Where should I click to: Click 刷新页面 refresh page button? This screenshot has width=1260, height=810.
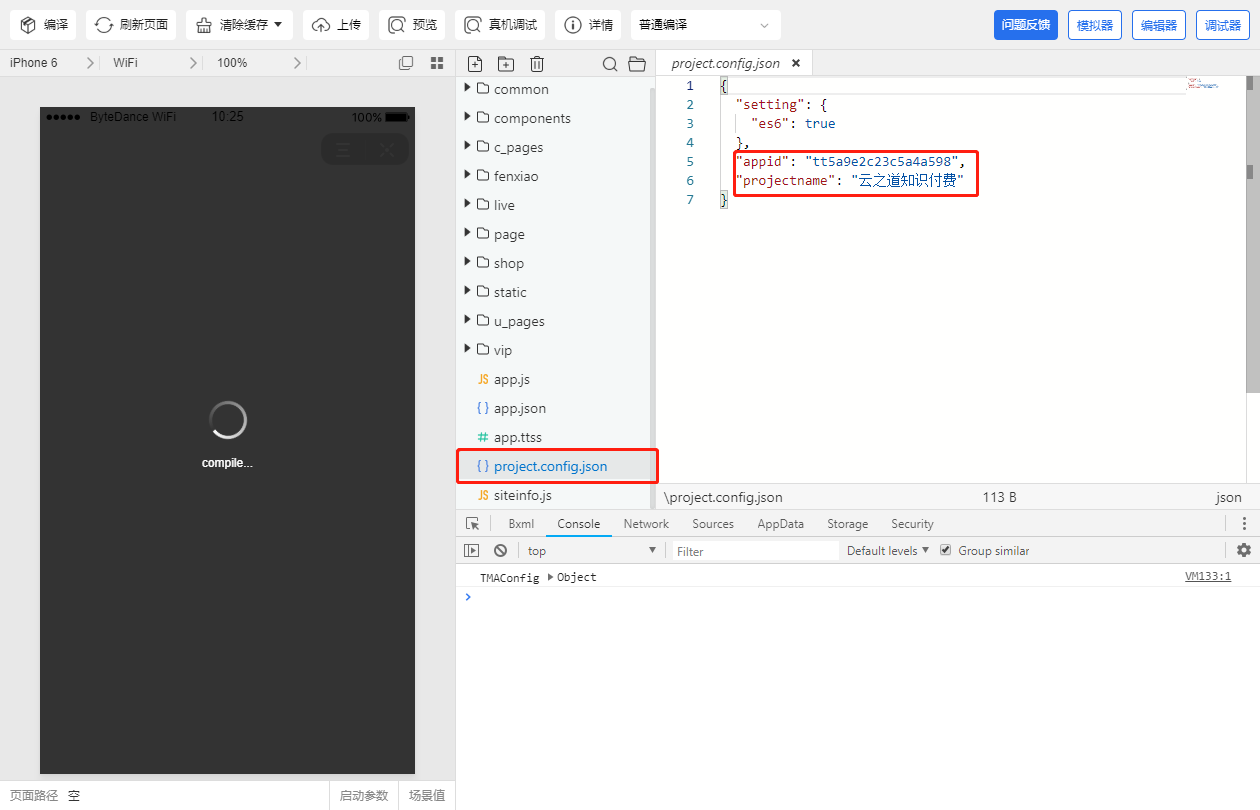pos(131,25)
